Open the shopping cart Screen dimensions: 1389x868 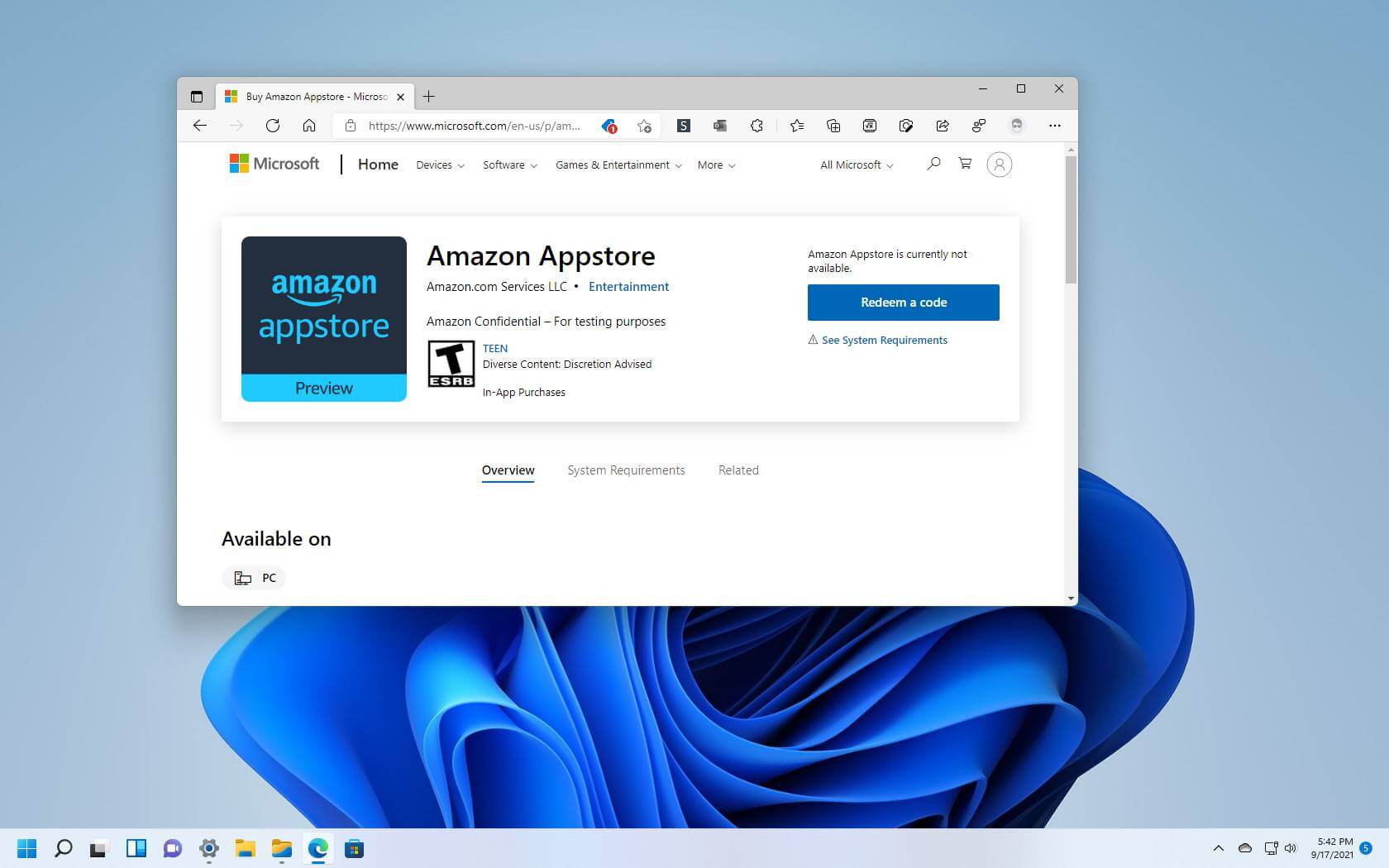point(965,164)
